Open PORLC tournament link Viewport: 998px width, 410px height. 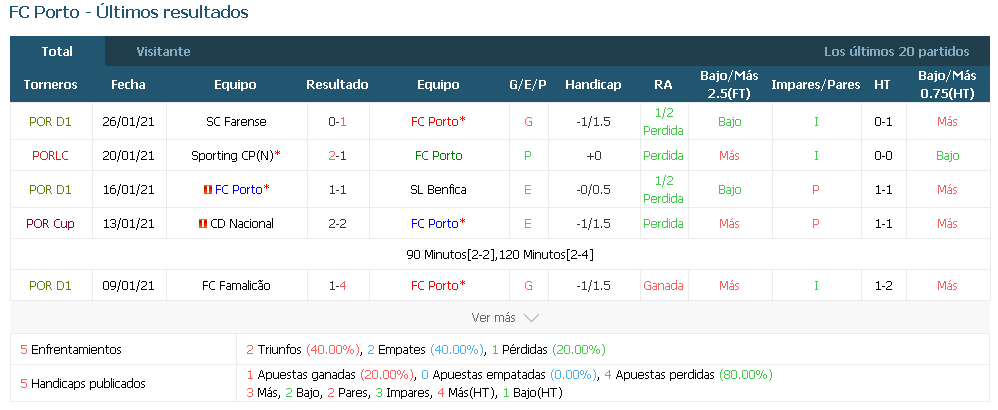pyautogui.click(x=50, y=155)
